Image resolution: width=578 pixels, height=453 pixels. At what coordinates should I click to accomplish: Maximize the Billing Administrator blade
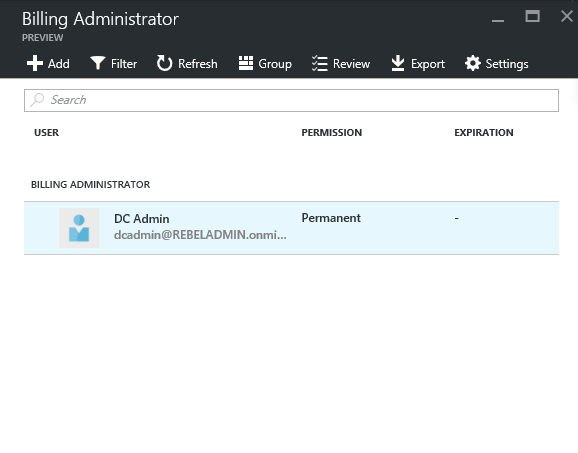coord(532,16)
